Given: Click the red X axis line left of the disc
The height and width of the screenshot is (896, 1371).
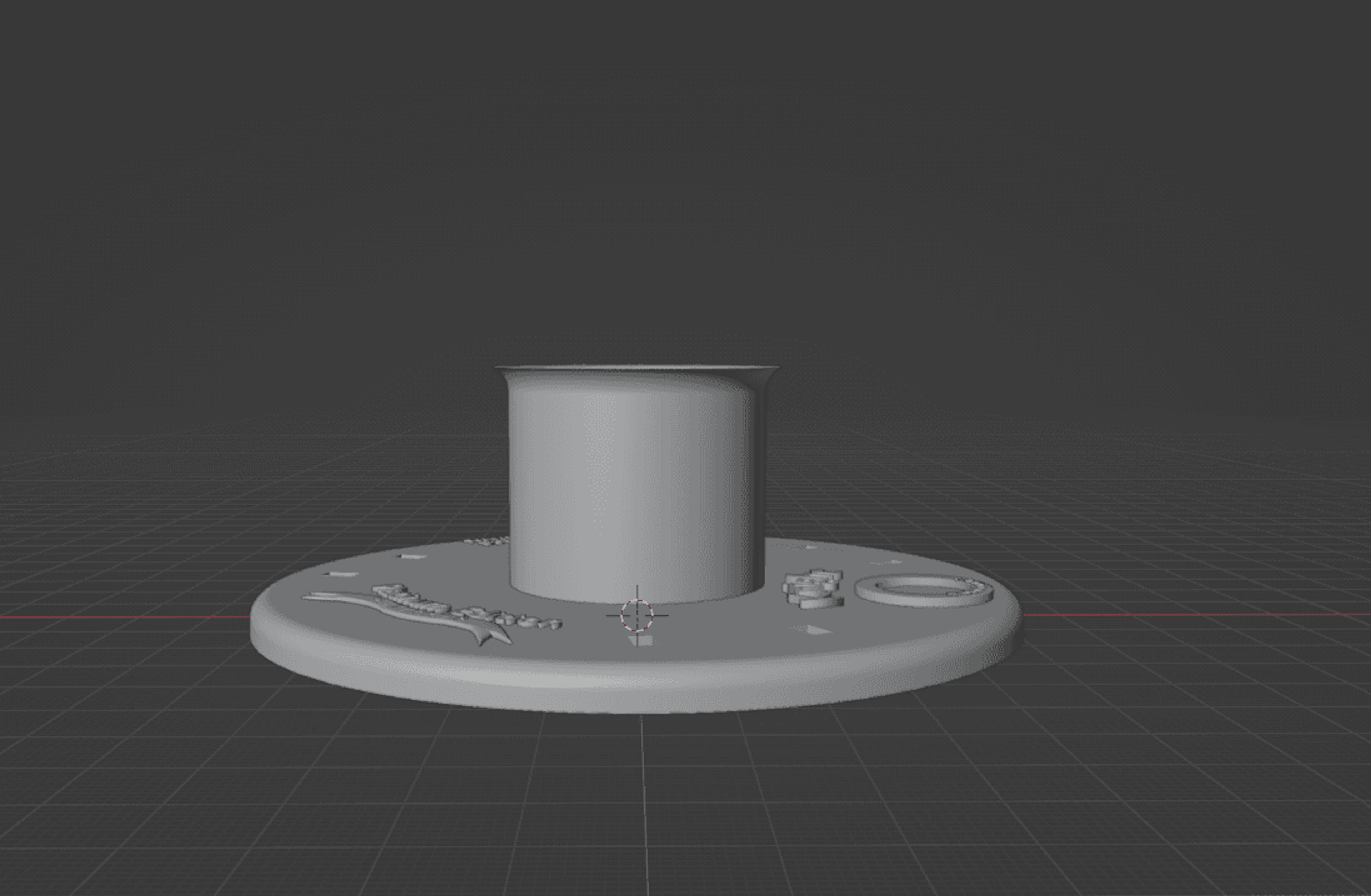Looking at the screenshot, I should pyautogui.click(x=124, y=617).
